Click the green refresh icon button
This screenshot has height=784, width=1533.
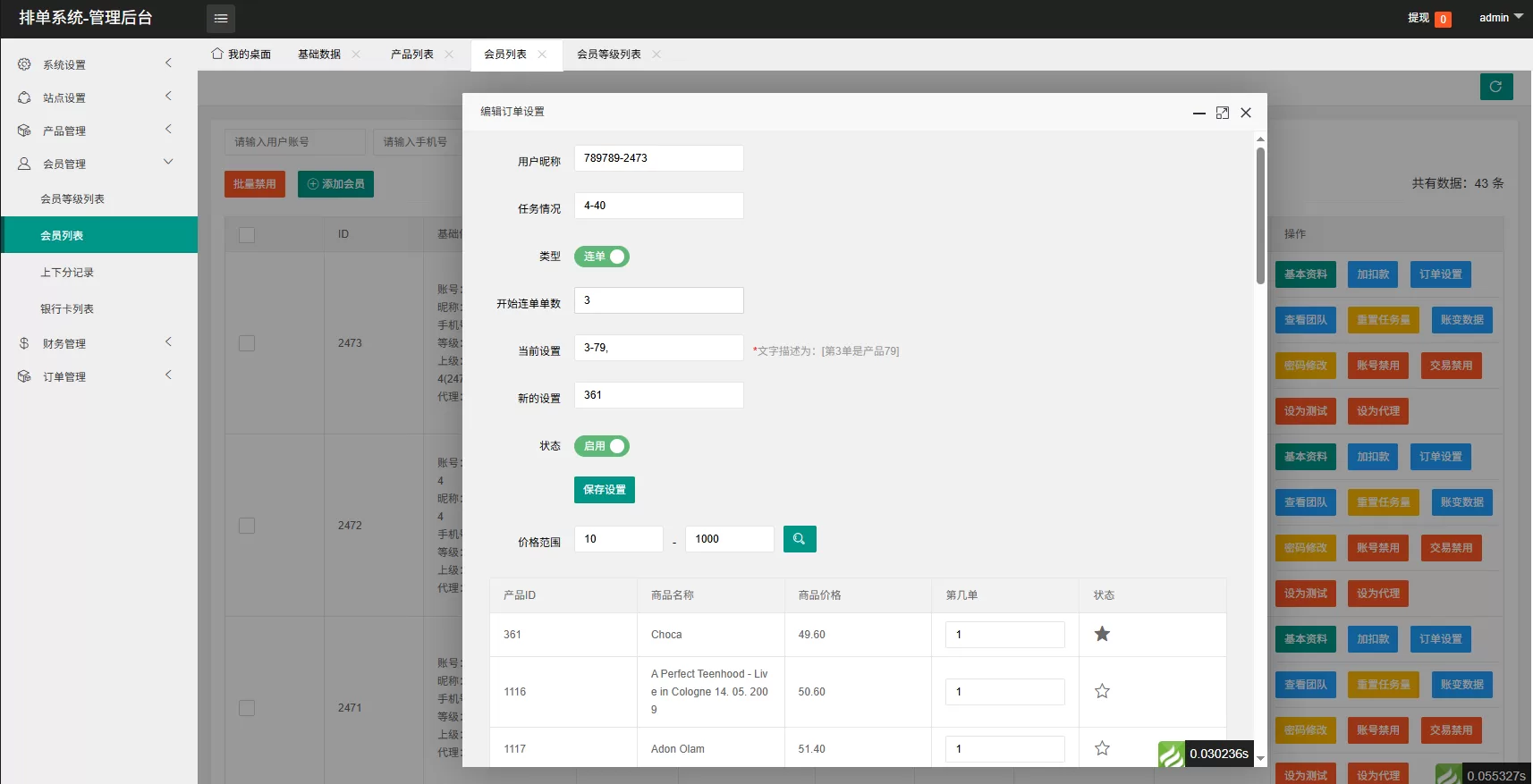click(1495, 87)
